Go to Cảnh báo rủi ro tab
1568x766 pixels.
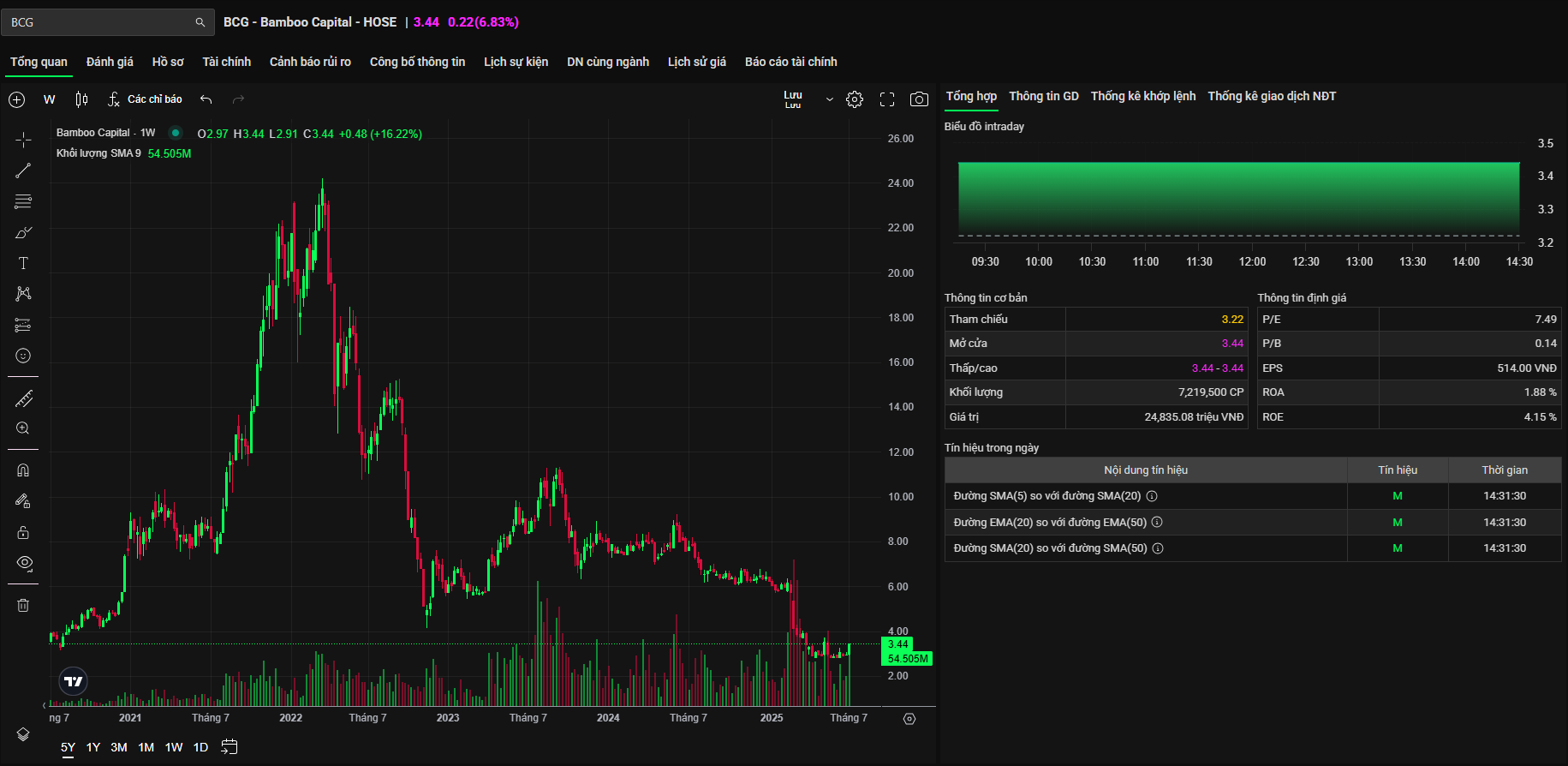point(310,62)
